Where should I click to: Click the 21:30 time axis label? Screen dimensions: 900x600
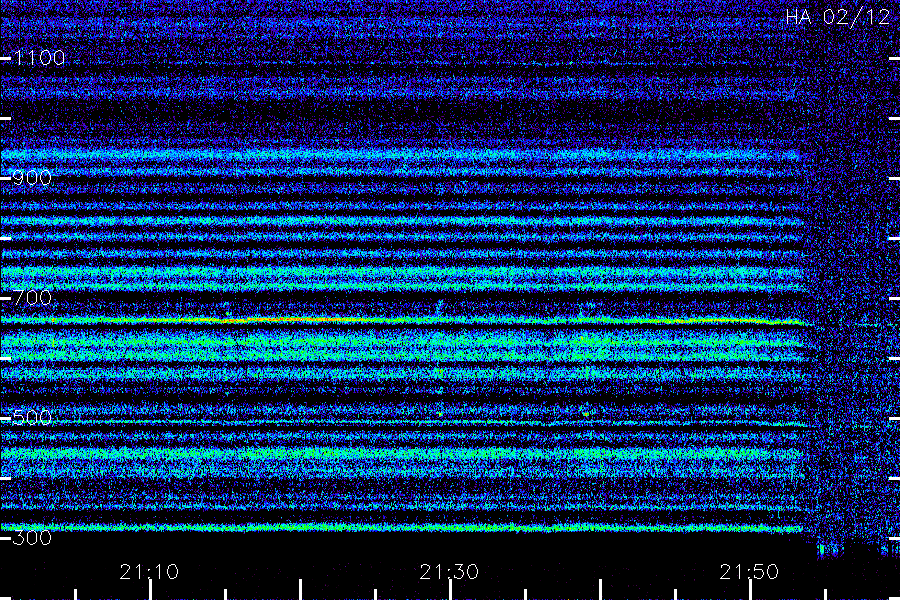point(449,572)
